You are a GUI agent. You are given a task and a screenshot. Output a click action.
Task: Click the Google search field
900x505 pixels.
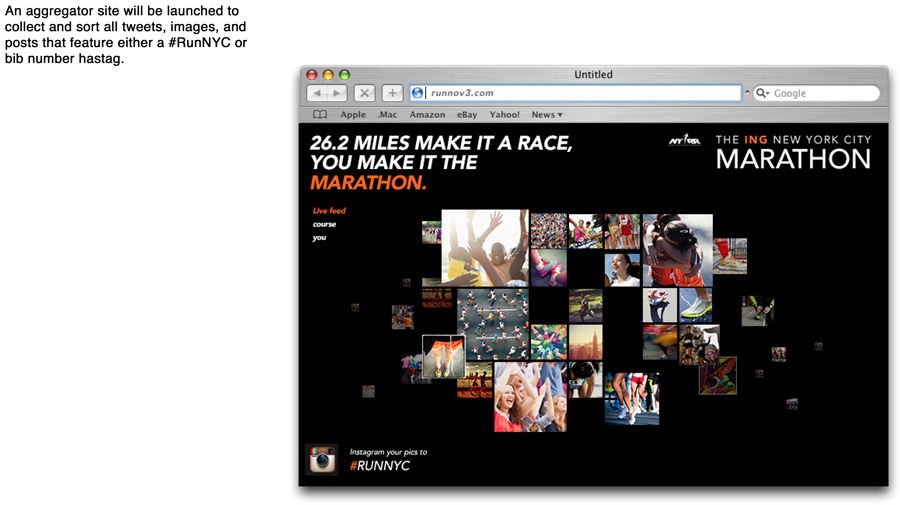(x=816, y=93)
